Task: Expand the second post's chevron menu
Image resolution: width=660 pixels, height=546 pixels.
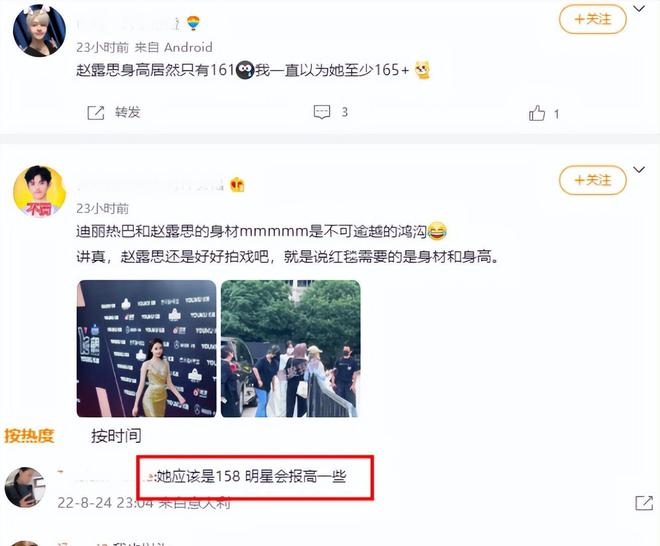Action: pos(639,170)
